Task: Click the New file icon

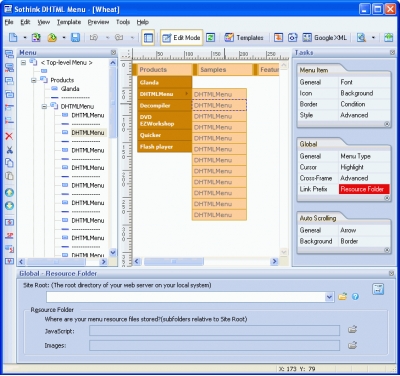Action: (x=13, y=38)
